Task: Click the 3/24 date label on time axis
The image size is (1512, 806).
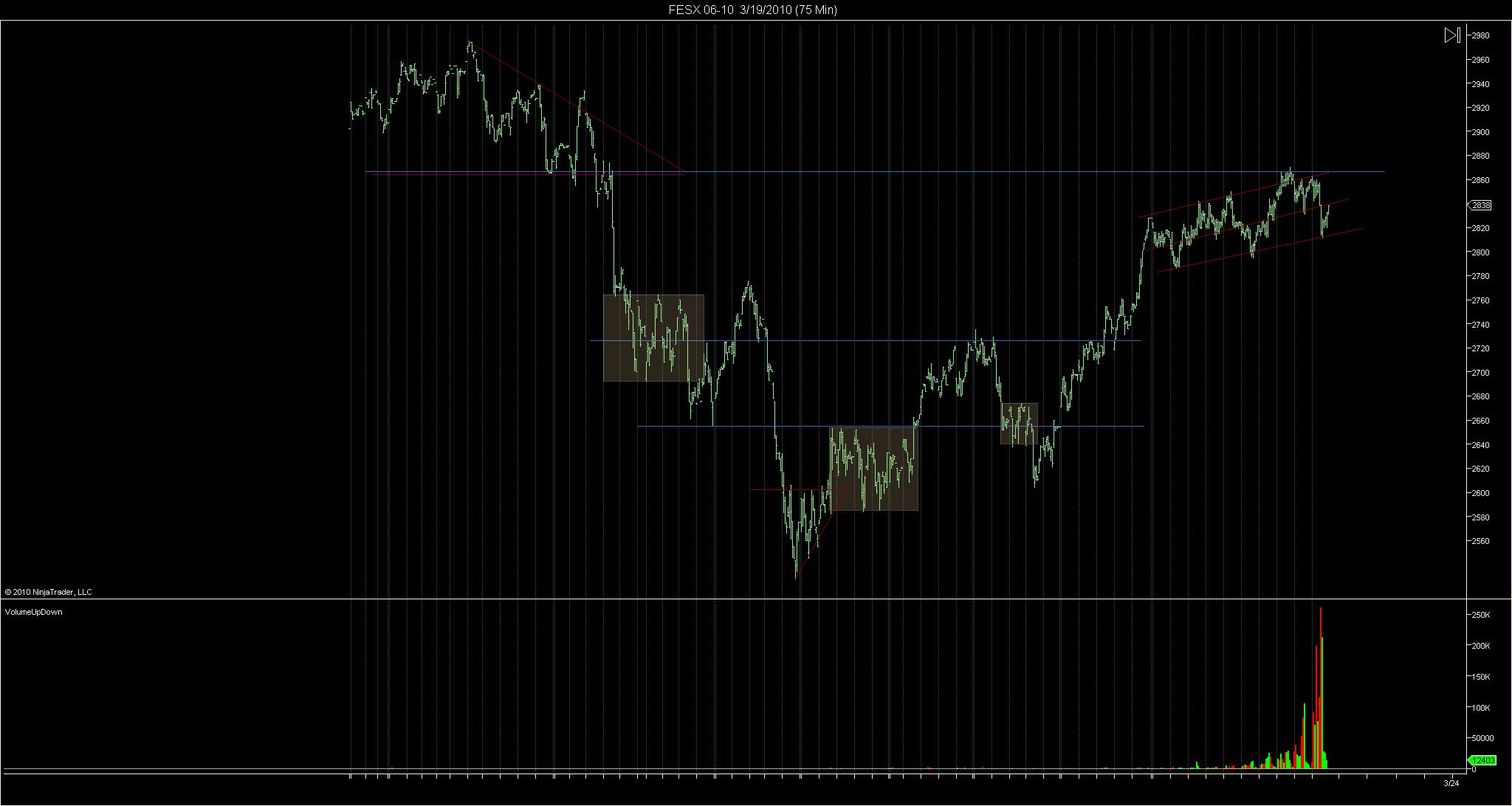Action: 1451,782
